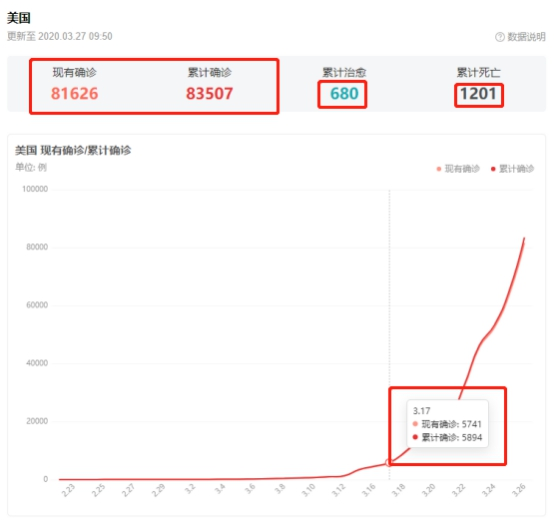Image resolution: width=554 pixels, height=522 pixels.
Task: Click the 累计死亡 stat label
Action: [x=478, y=72]
